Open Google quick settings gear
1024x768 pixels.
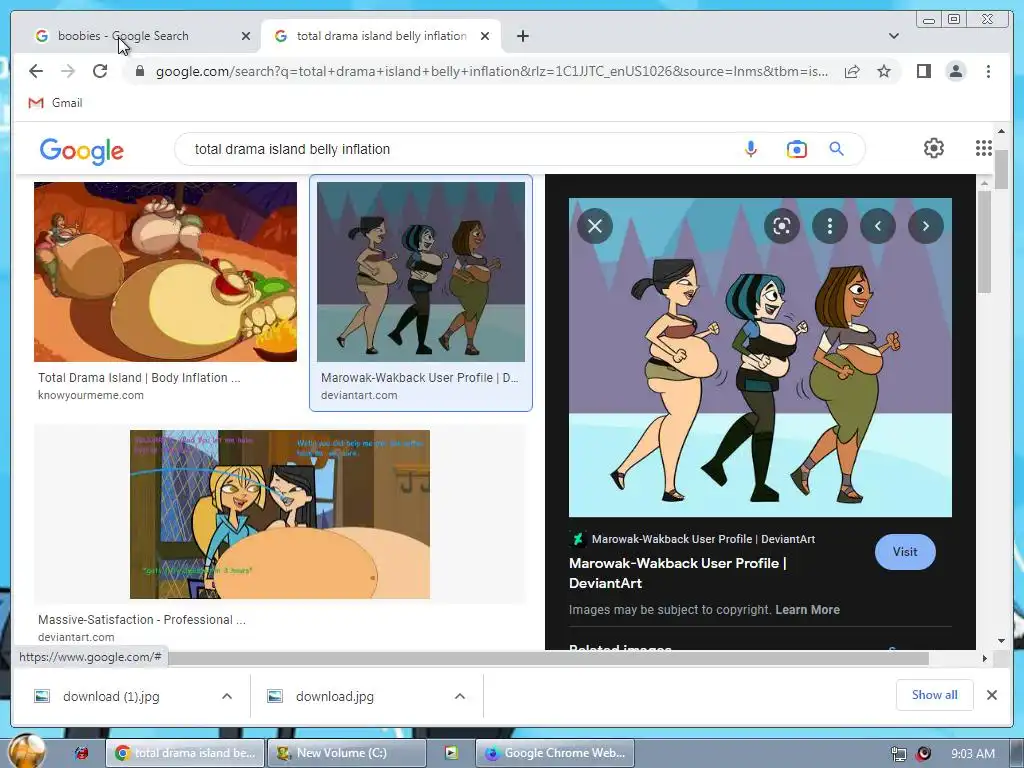(934, 148)
